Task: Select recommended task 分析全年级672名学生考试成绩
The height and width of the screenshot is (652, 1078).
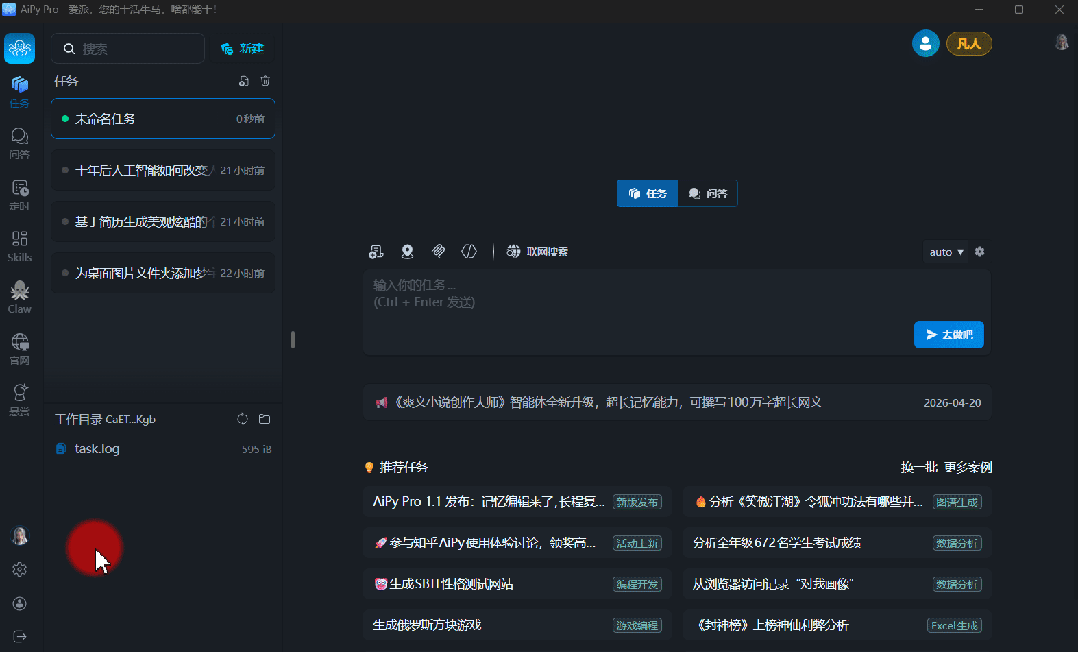Action: [x=837, y=543]
